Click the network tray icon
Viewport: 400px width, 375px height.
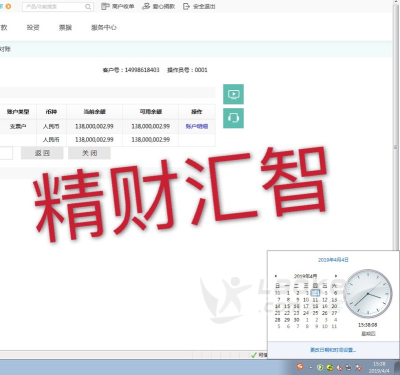[349, 367]
